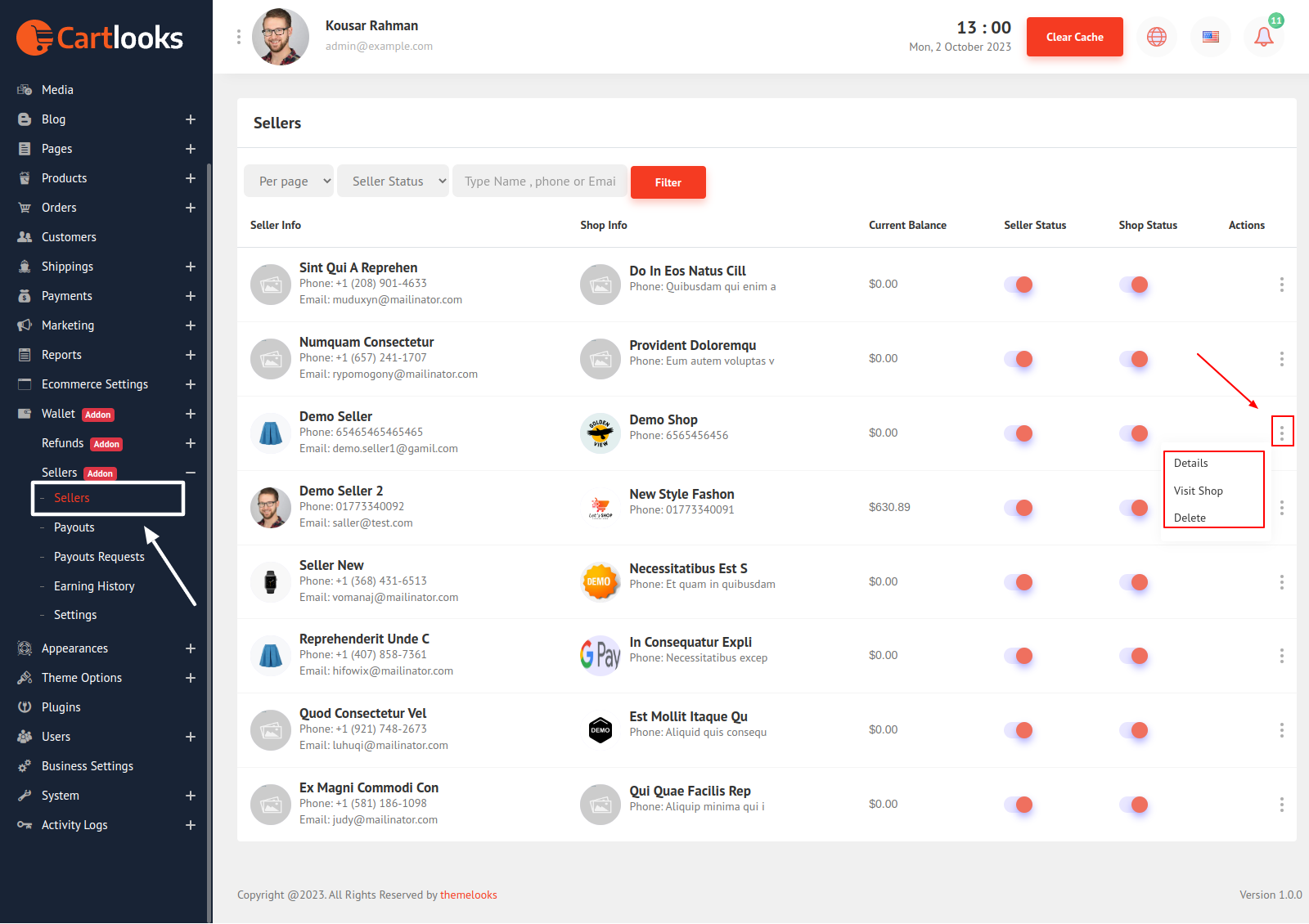This screenshot has height=924, width=1309.
Task: Click the three-dot icon beside profile photo
Action: [x=239, y=37]
